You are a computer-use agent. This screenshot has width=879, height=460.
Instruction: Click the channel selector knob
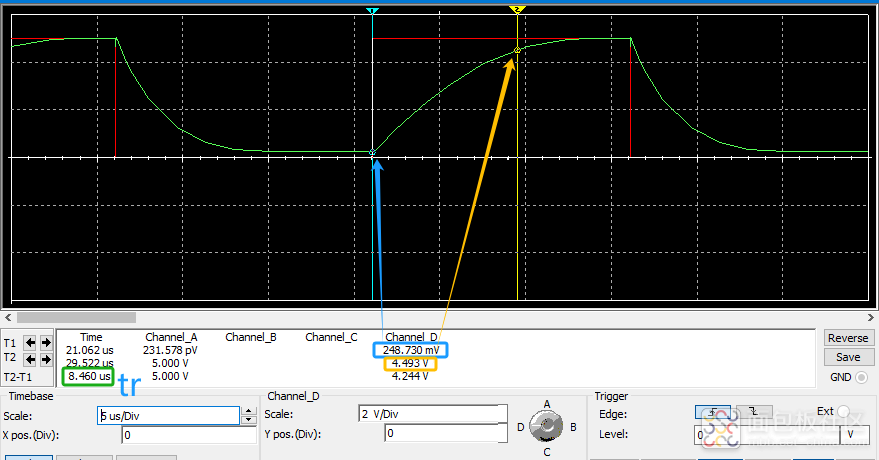pyautogui.click(x=546, y=426)
